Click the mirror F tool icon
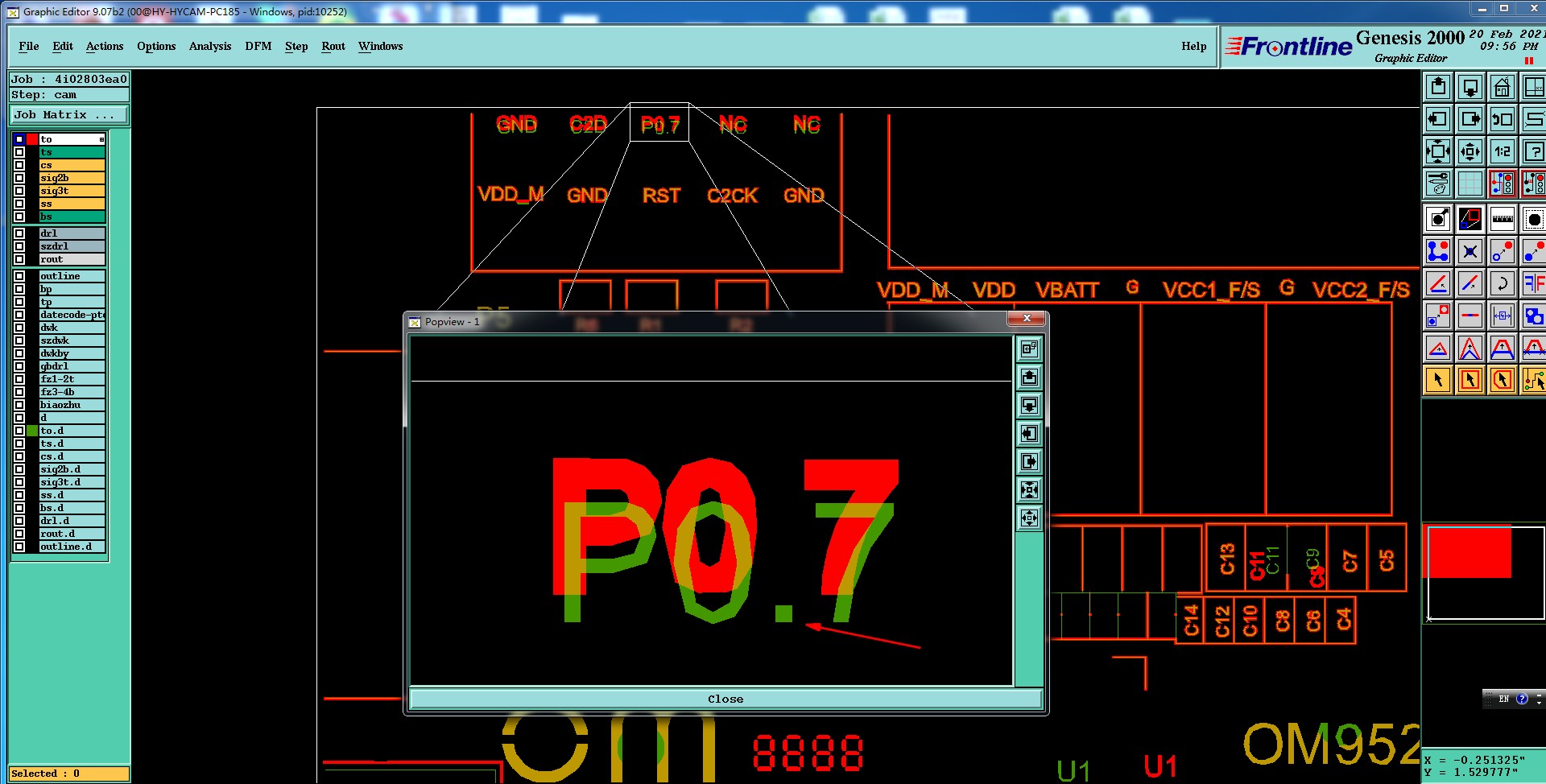The image size is (1546, 784). tap(1534, 283)
